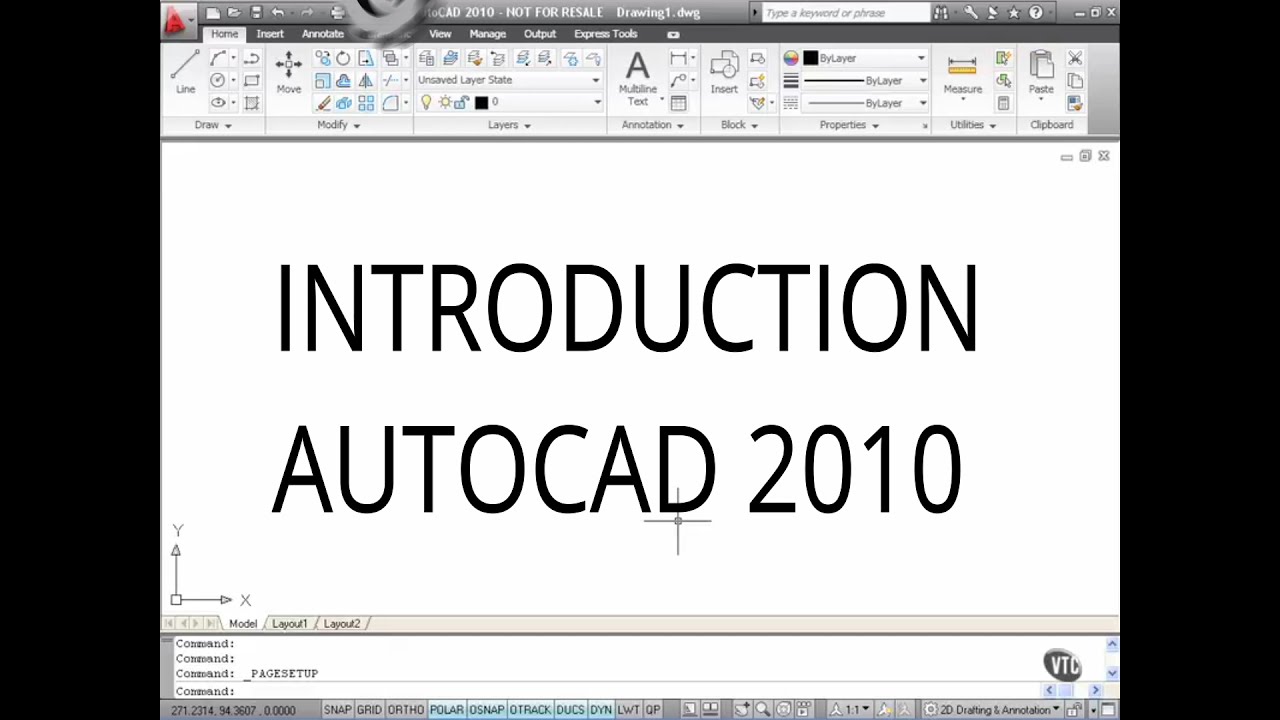The image size is (1280, 720).
Task: Expand the Modify panel
Action: pos(338,125)
